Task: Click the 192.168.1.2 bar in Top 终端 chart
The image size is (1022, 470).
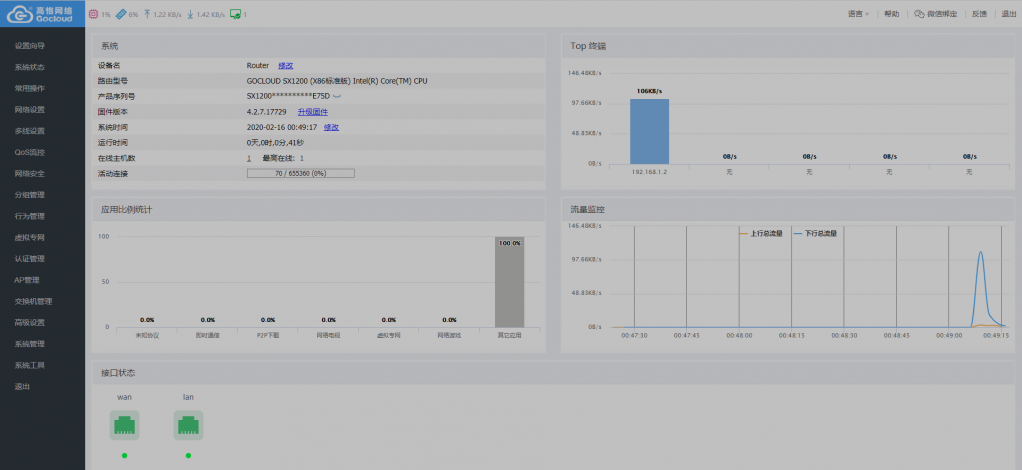Action: click(649, 130)
